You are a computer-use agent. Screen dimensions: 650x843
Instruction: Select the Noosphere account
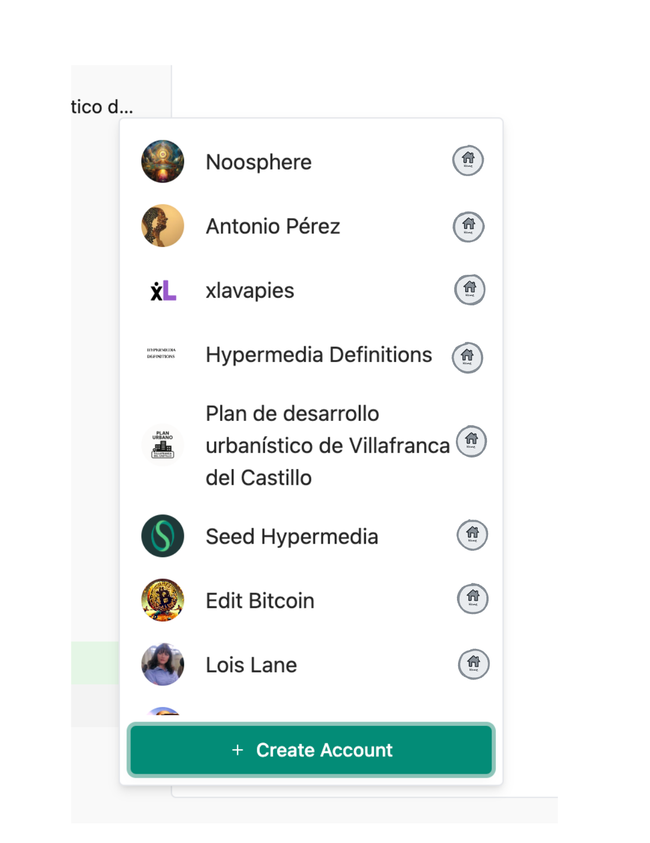258,162
